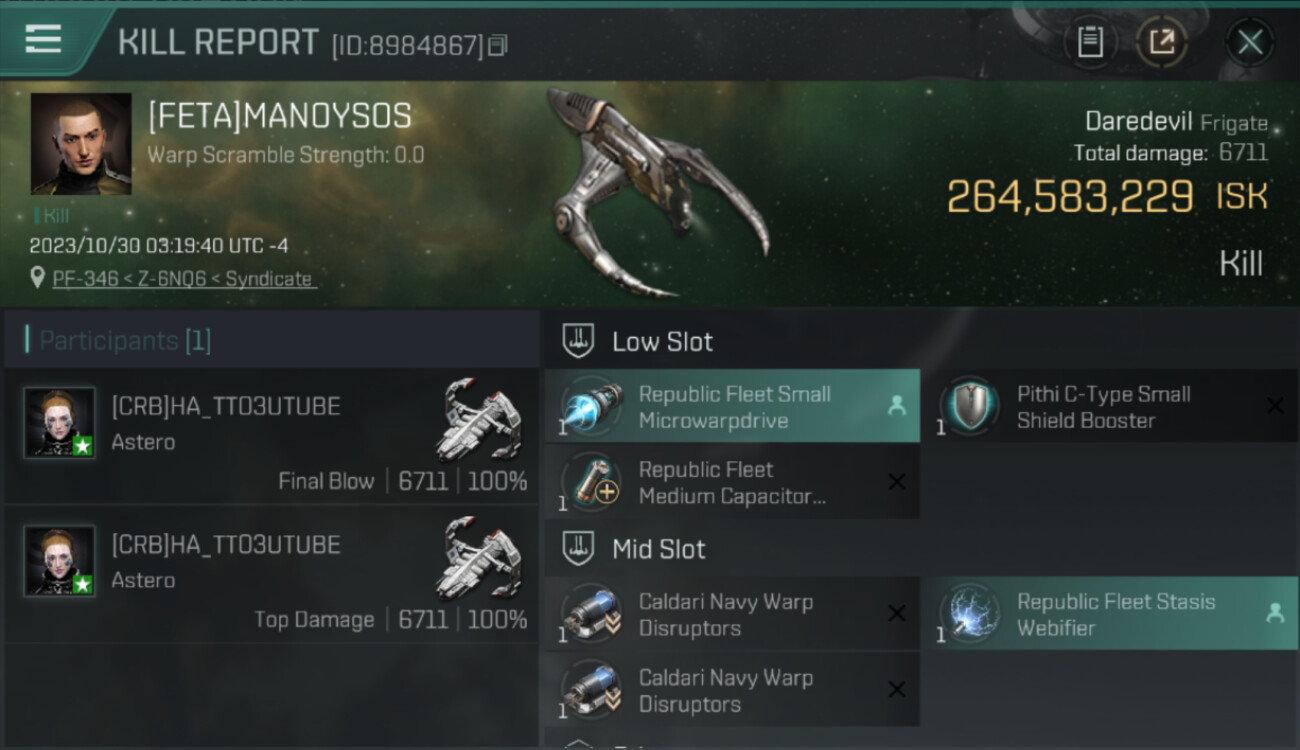Click the clipboard copy report icon
This screenshot has height=750, width=1300.
(1090, 42)
